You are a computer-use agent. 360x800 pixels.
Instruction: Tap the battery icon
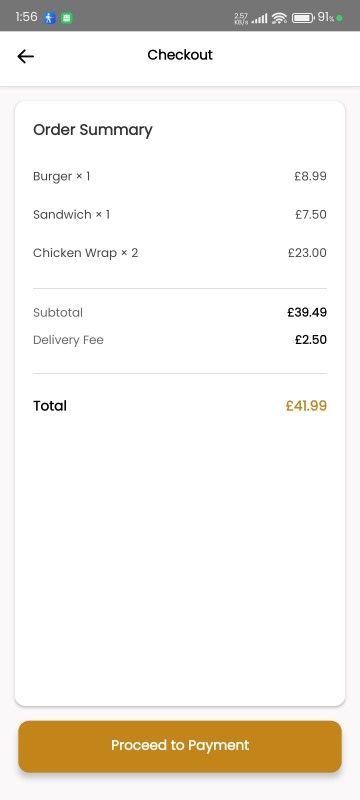point(303,18)
